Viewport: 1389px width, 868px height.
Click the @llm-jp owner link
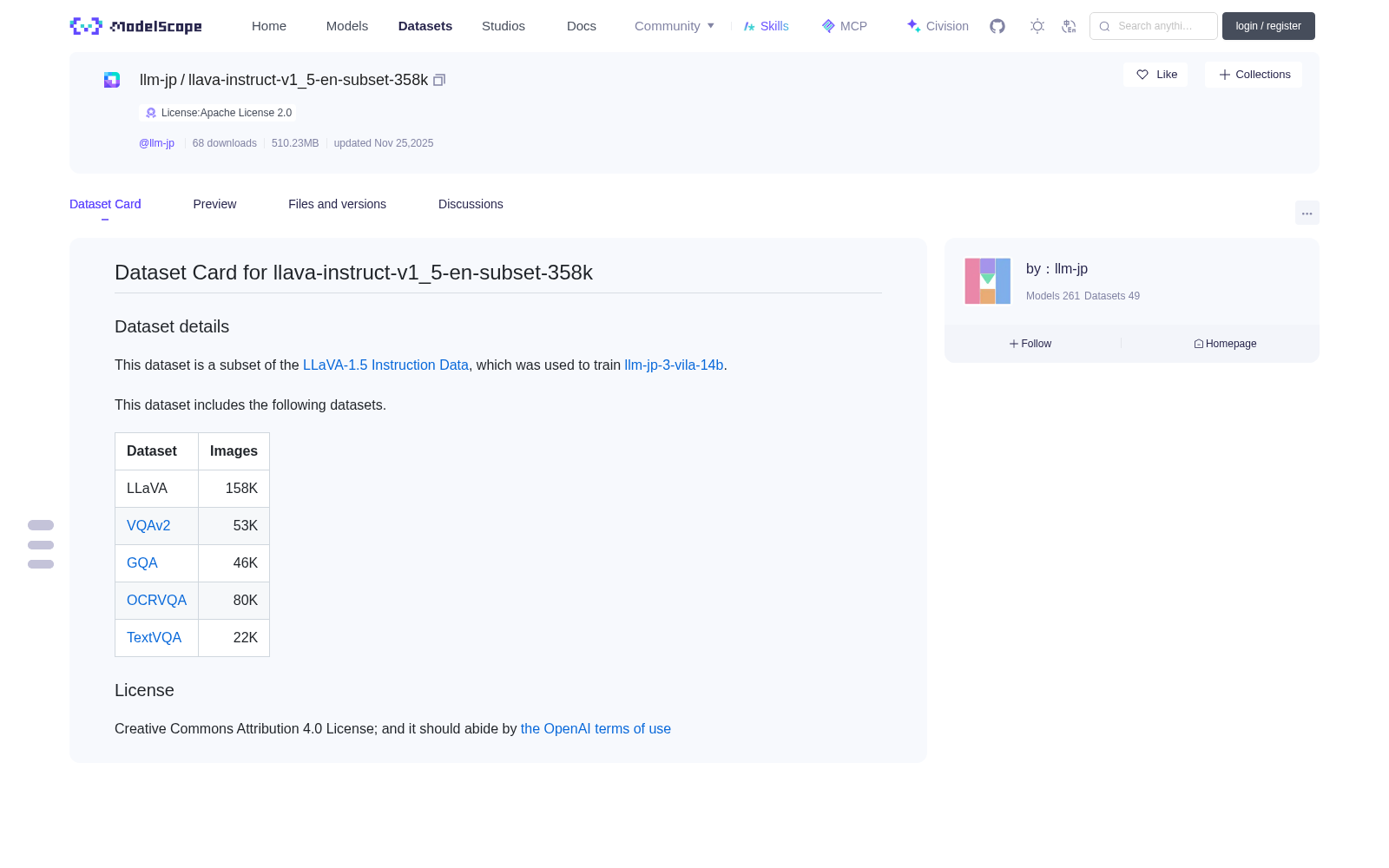(x=156, y=143)
